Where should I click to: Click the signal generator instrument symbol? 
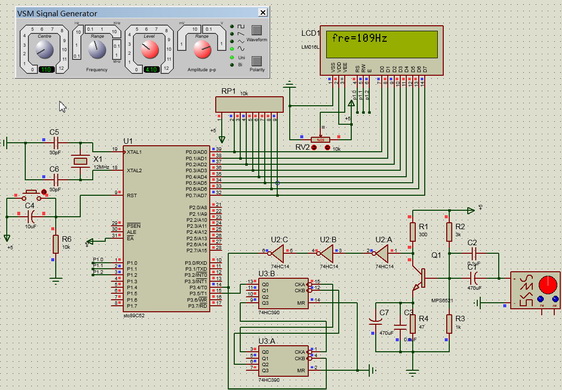[535, 290]
